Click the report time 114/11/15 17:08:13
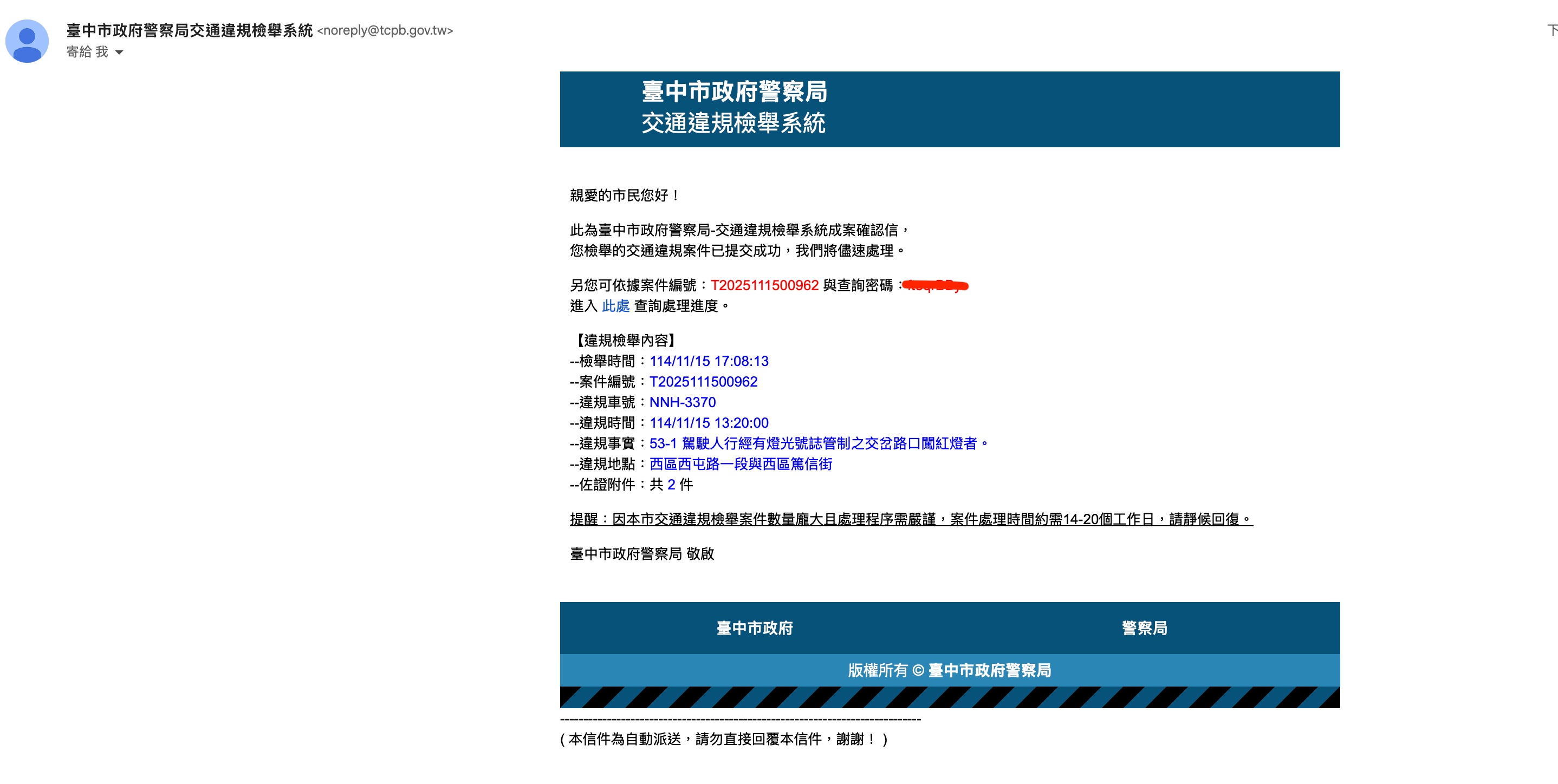 tap(709, 361)
